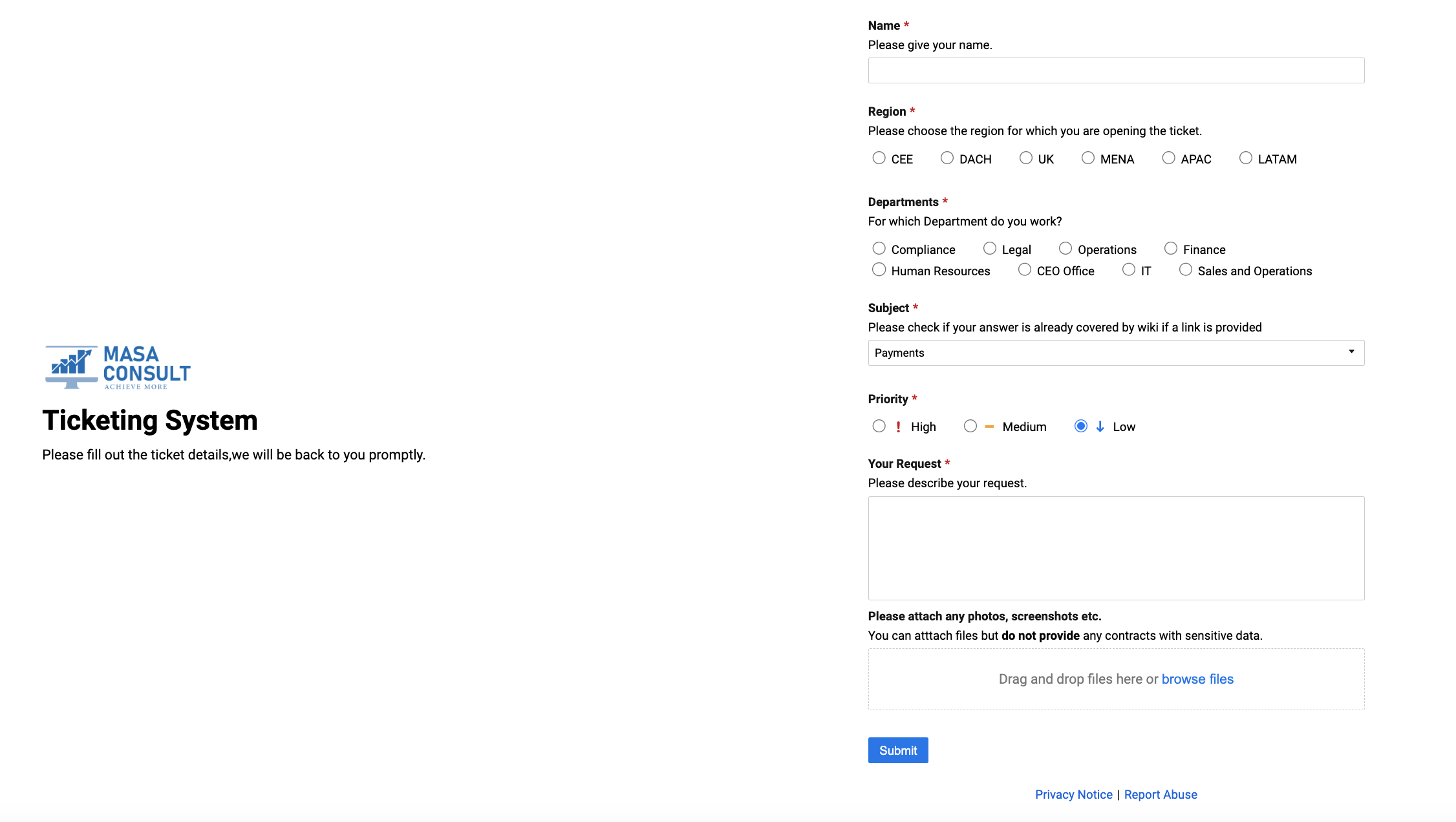The width and height of the screenshot is (1456, 822).
Task: Click the Subject dropdown arrow
Action: click(1350, 352)
